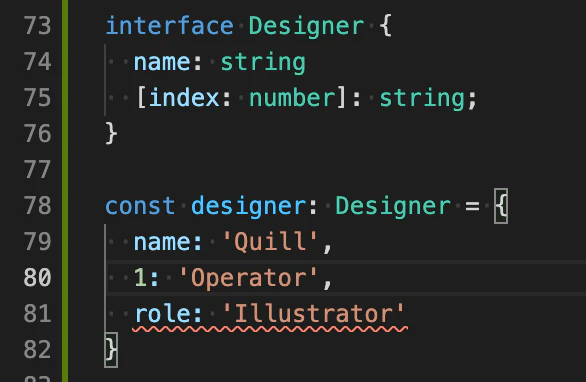The height and width of the screenshot is (382, 586).
Task: Click the 'Designer' type annotation on line 78
Action: tap(393, 206)
